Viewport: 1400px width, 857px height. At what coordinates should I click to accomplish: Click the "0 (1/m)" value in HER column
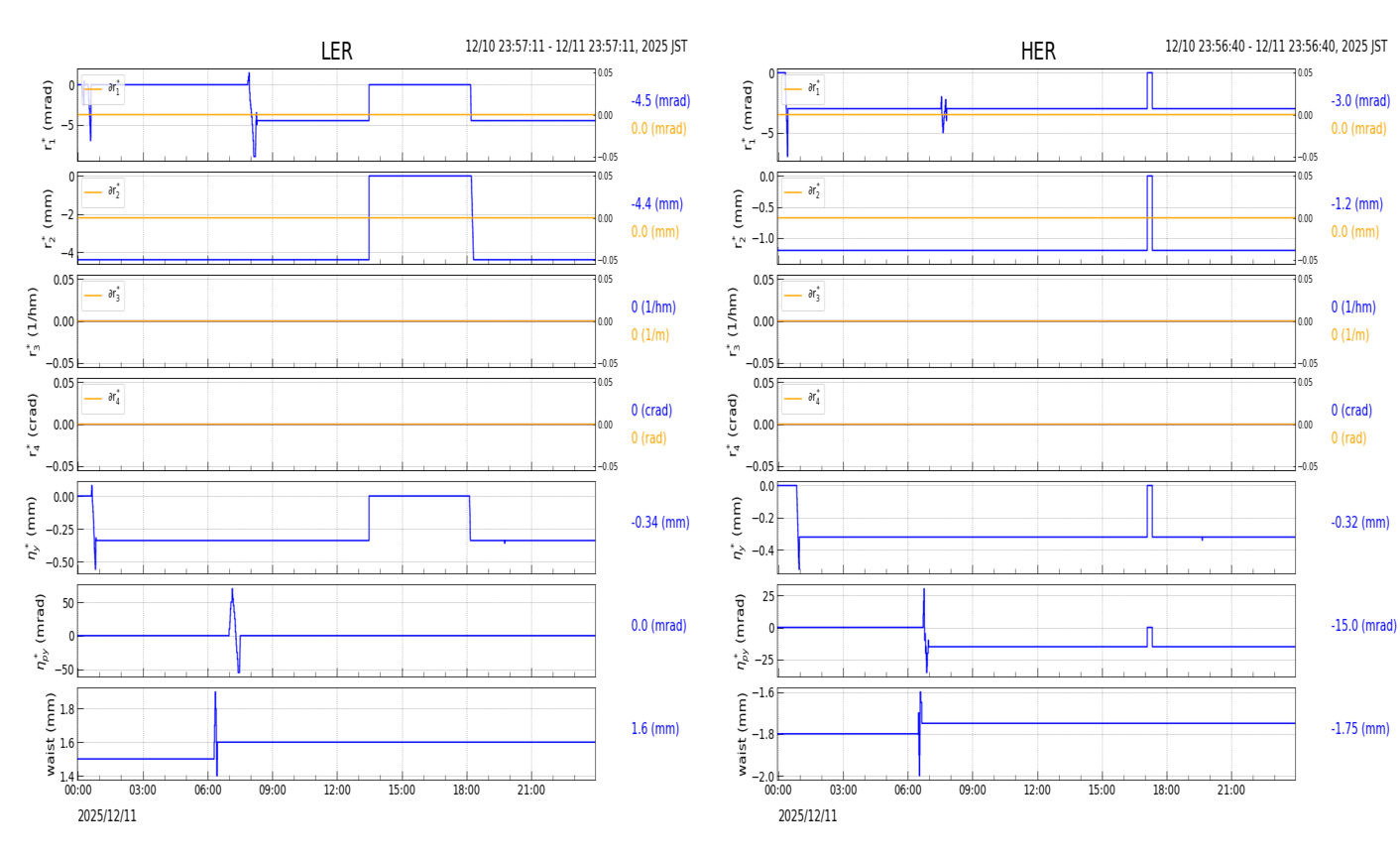click(x=1350, y=335)
